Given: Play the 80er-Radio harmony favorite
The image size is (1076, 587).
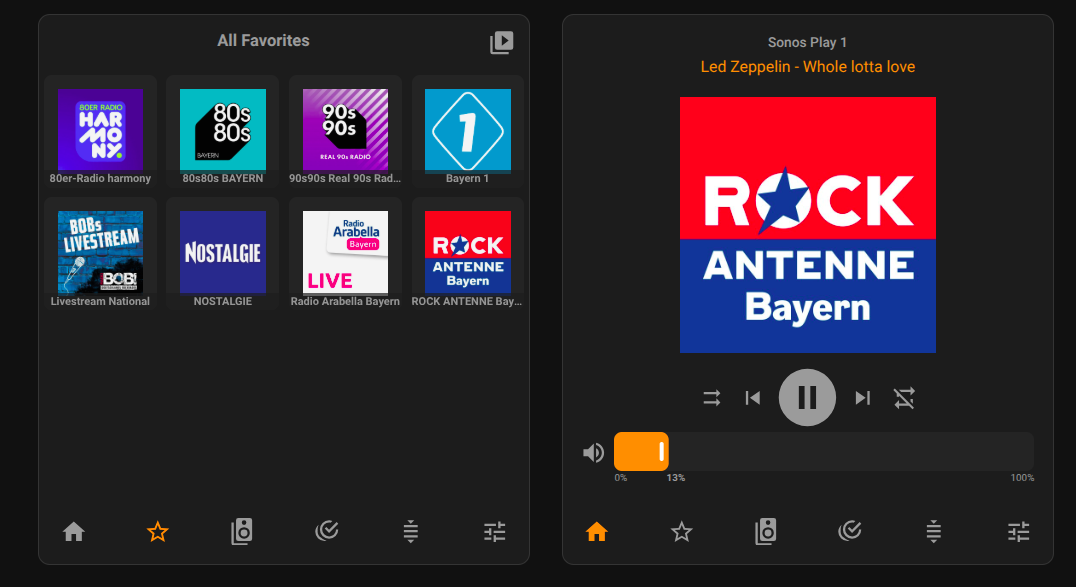Looking at the screenshot, I should [100, 130].
